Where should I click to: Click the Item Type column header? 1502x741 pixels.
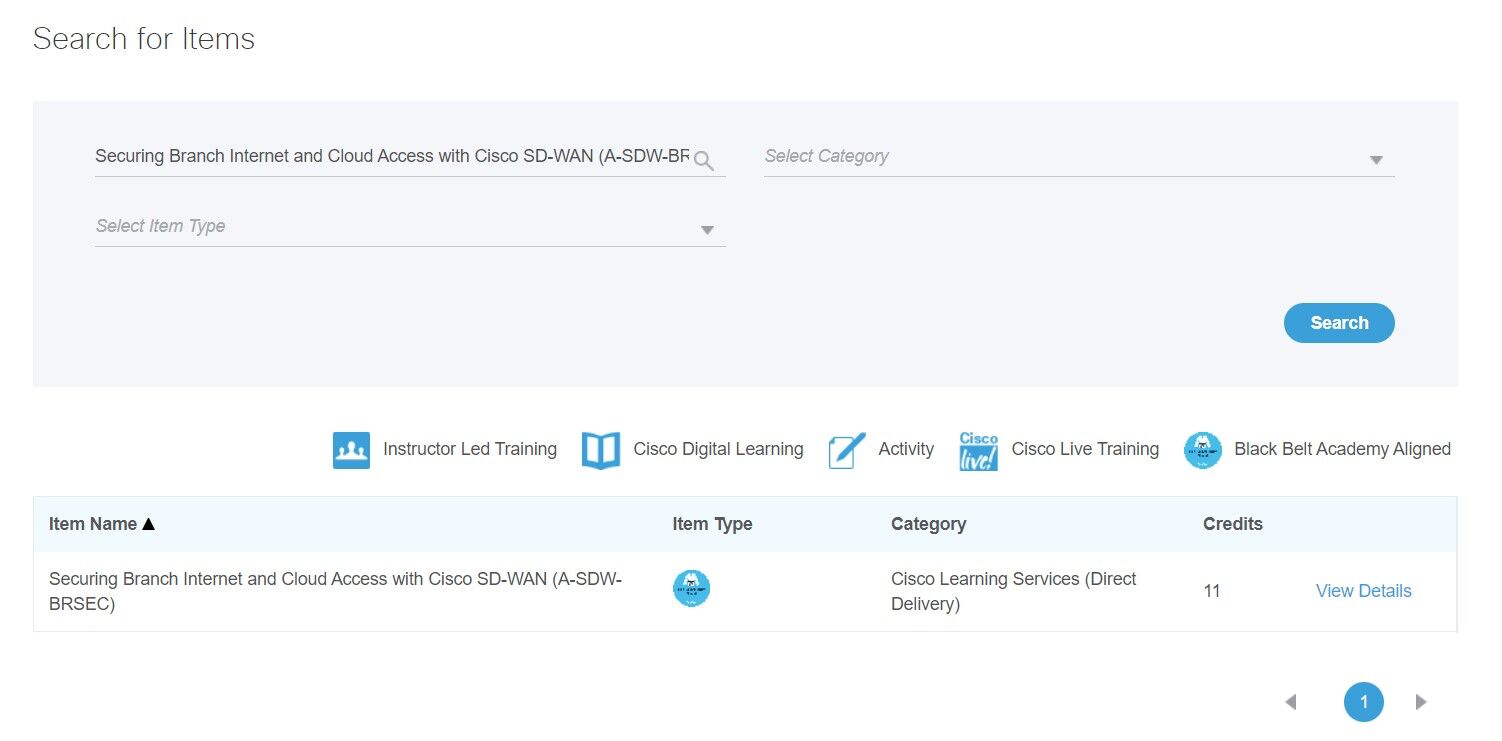pos(712,524)
